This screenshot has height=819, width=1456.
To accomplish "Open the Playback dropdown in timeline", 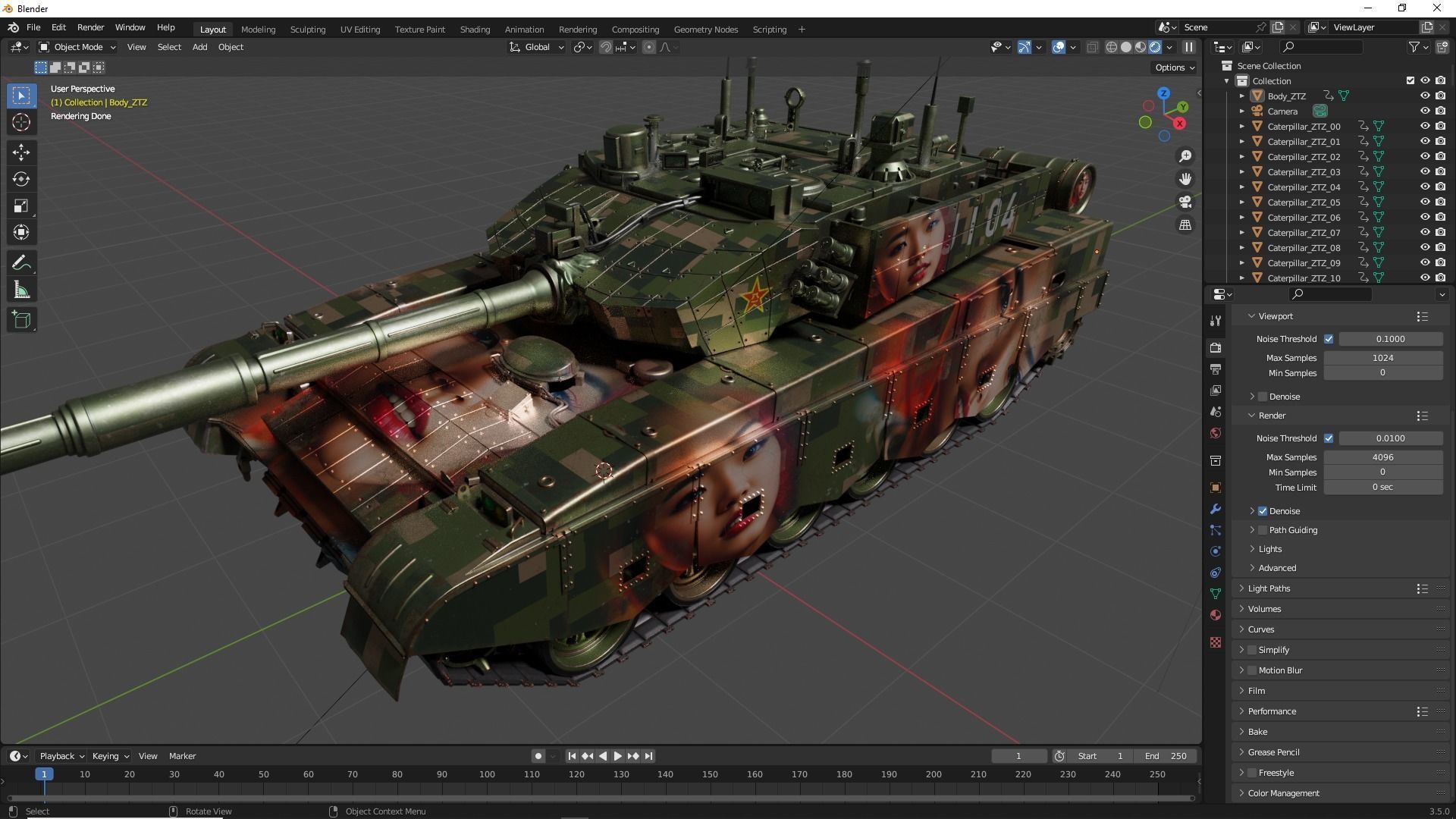I will pos(61,756).
